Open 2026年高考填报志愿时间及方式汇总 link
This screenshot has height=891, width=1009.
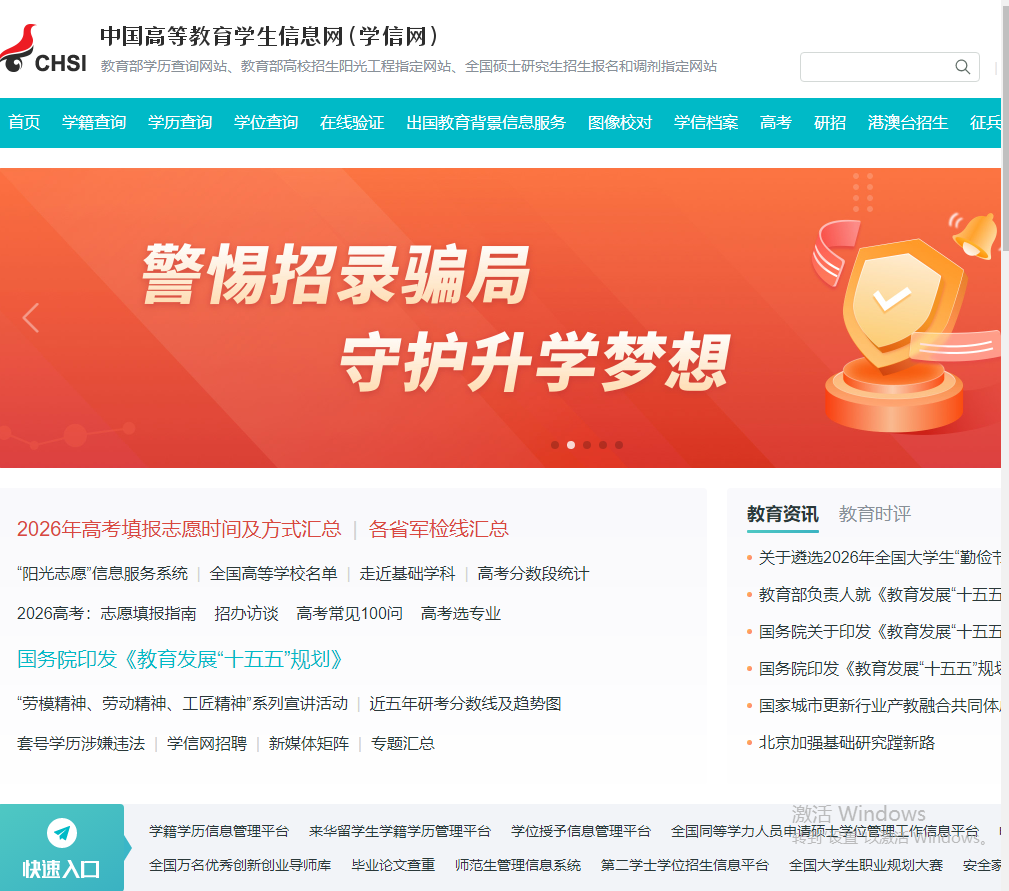[179, 529]
